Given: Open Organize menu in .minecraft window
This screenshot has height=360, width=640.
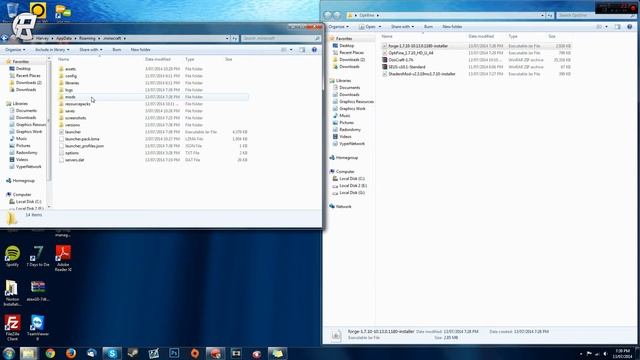Looking at the screenshot, I should tap(15, 50).
